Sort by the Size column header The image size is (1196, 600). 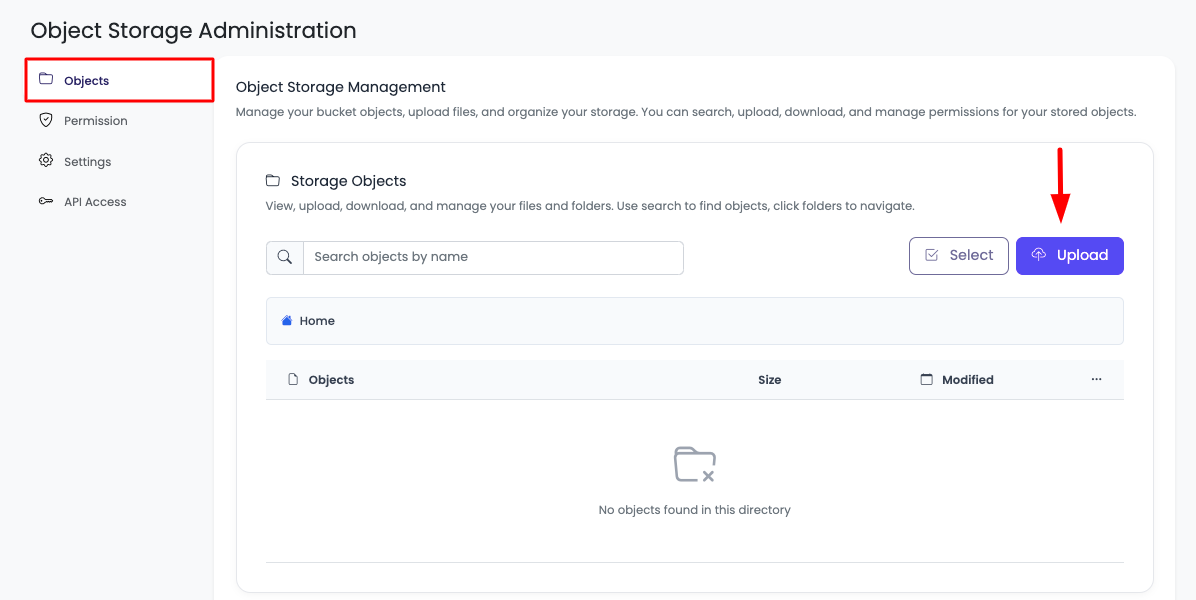(x=769, y=380)
